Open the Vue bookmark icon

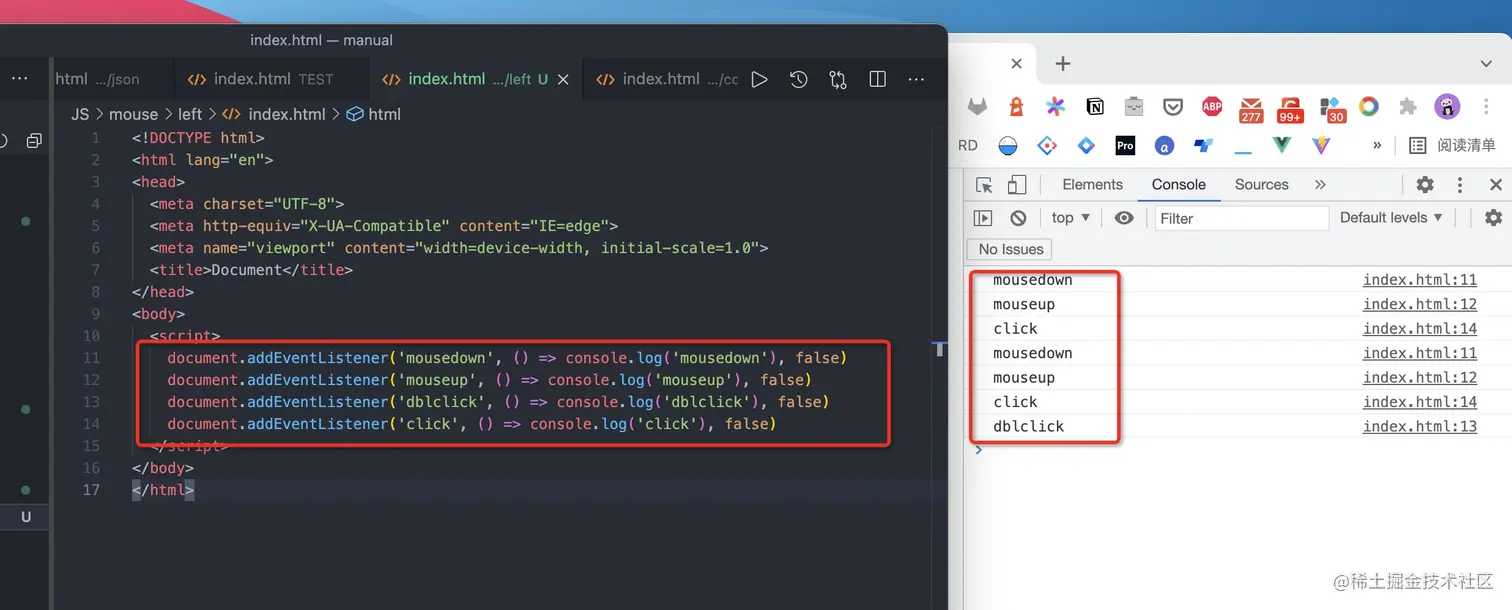pos(1282,145)
